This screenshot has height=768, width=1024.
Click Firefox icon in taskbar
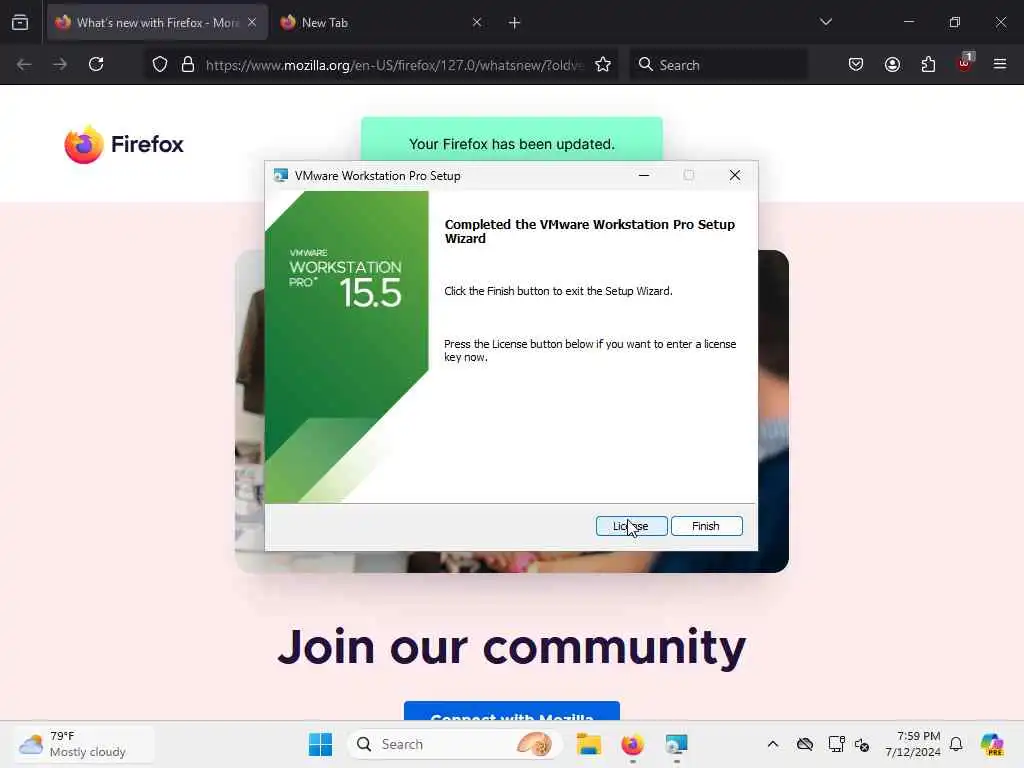pyautogui.click(x=633, y=744)
